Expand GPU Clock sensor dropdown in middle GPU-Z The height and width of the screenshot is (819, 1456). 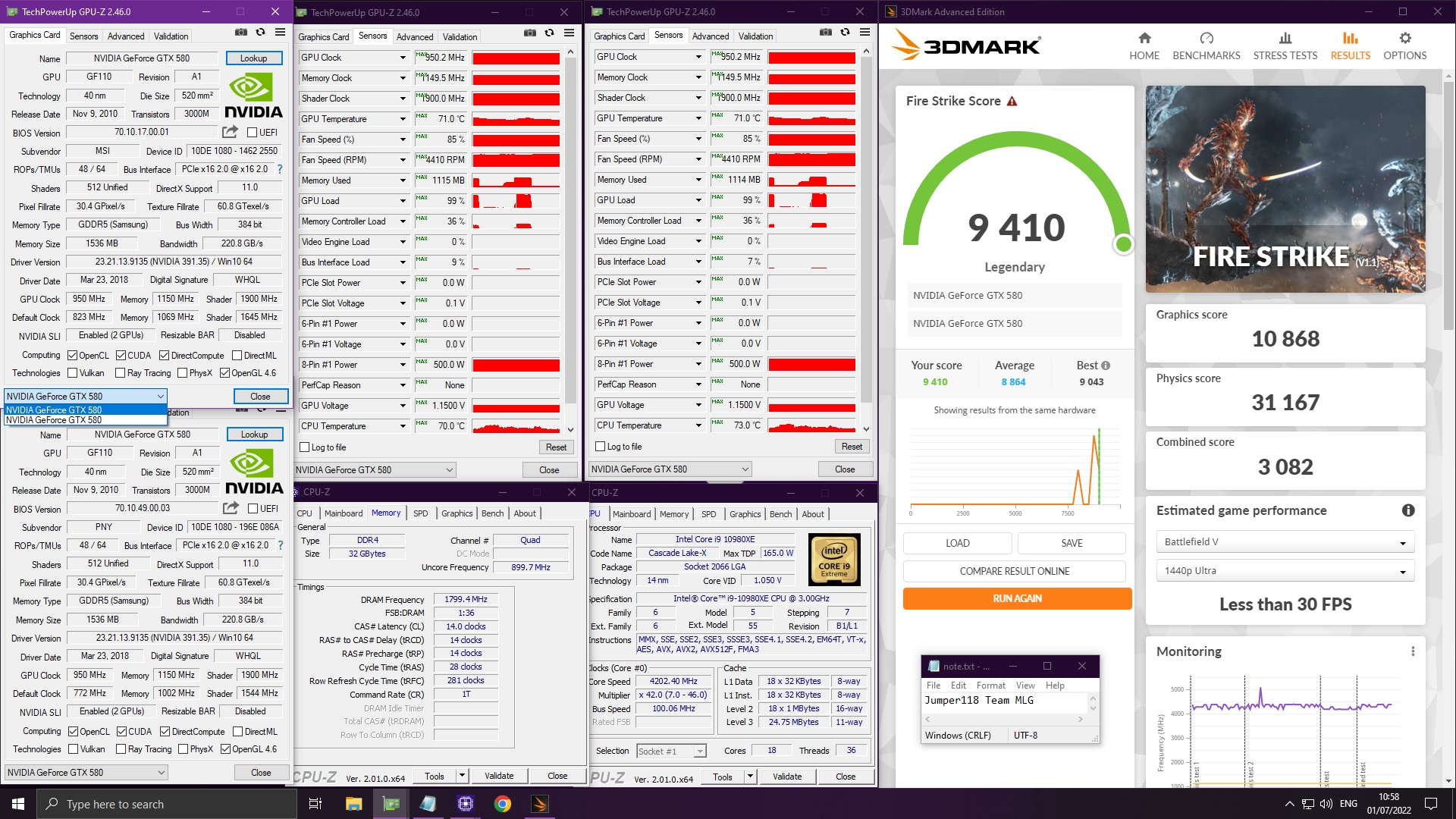point(403,58)
